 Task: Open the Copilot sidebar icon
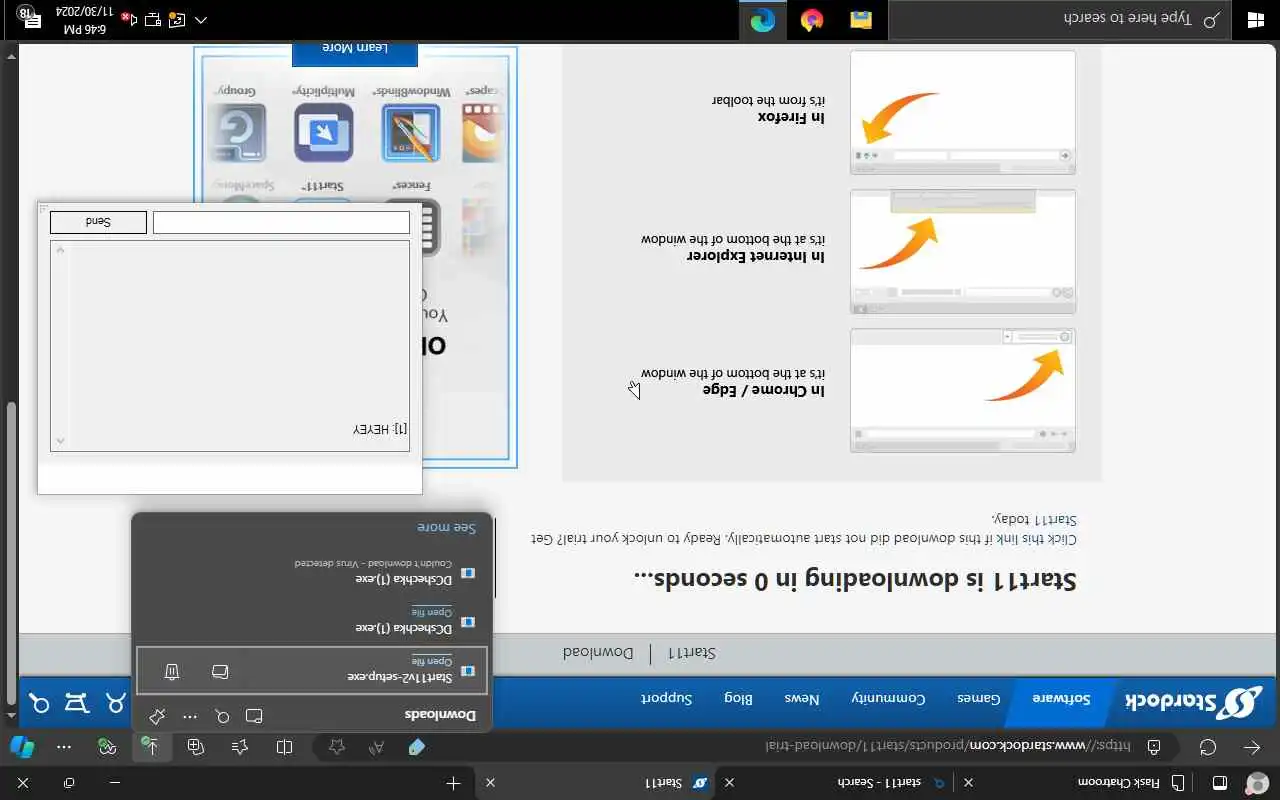point(21,747)
